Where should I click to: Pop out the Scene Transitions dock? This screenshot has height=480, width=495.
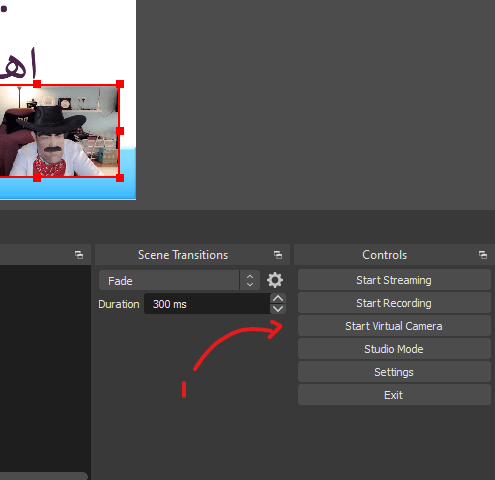278,255
